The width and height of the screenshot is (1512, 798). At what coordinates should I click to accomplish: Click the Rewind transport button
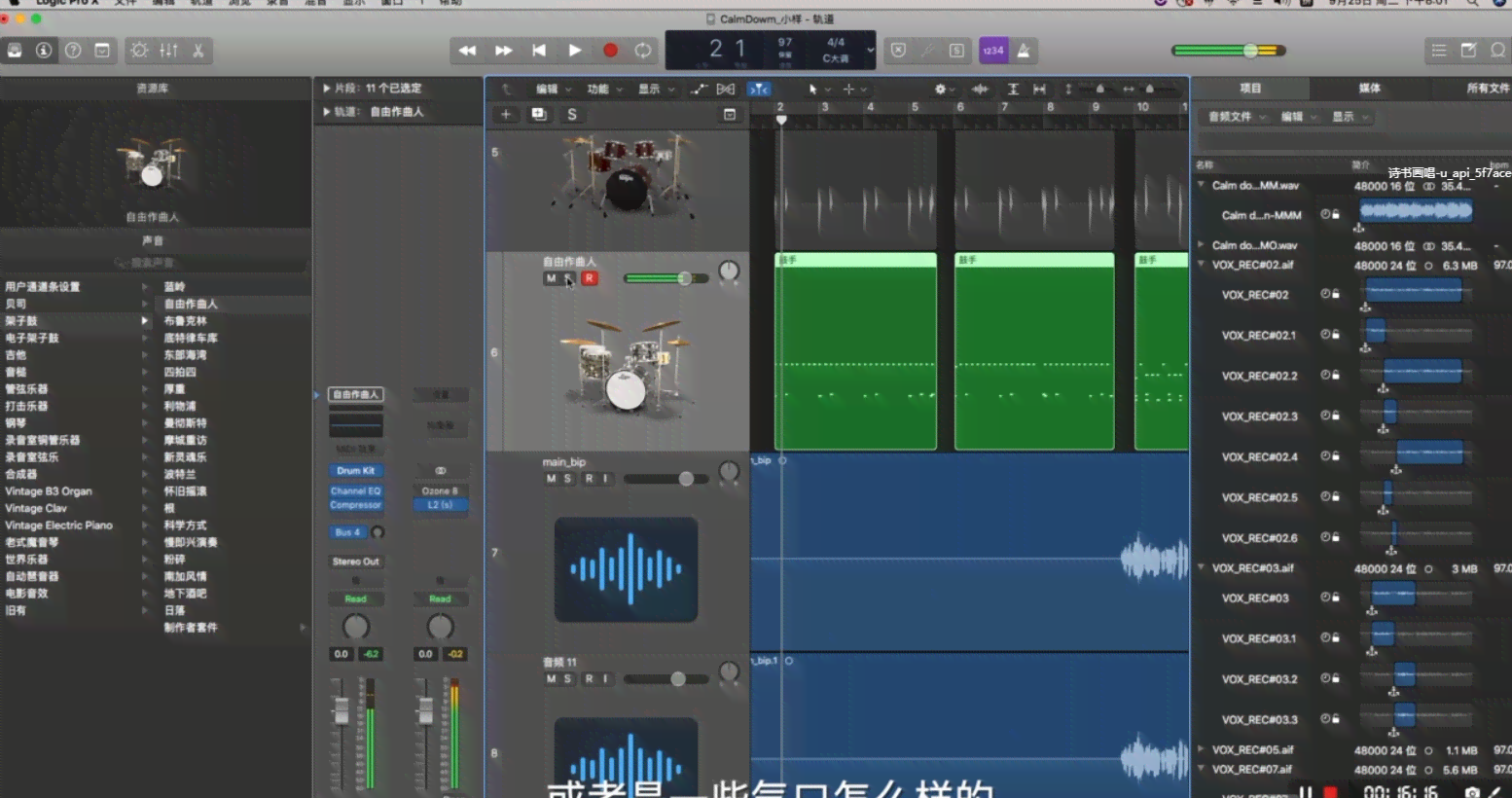pyautogui.click(x=467, y=51)
